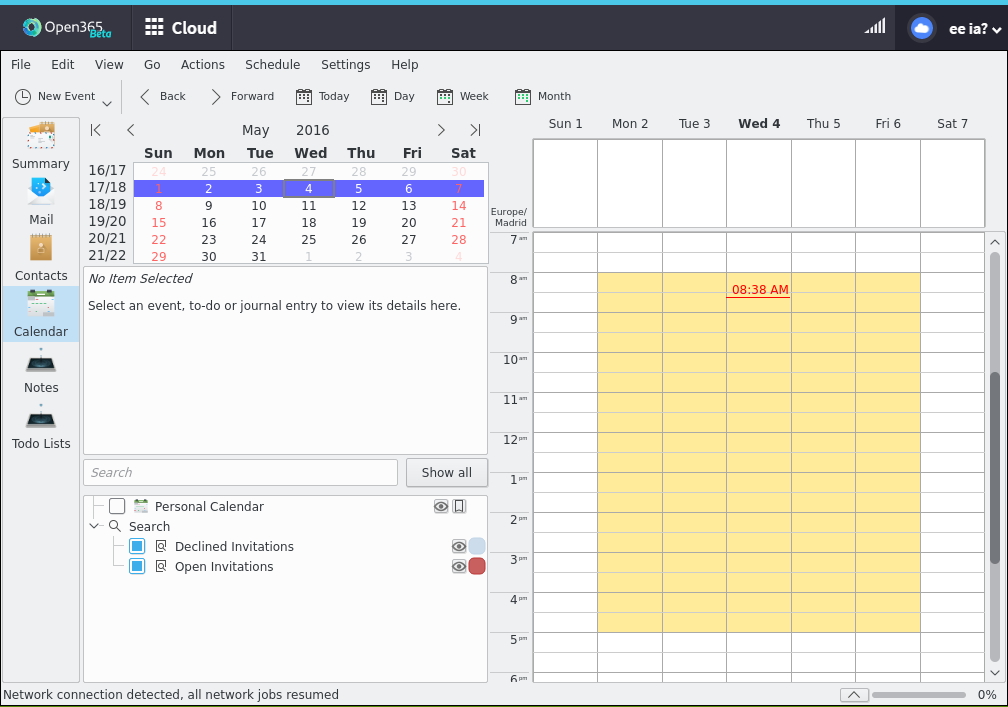Click the Search folder magnifier icon
1008x707 pixels.
tap(115, 526)
